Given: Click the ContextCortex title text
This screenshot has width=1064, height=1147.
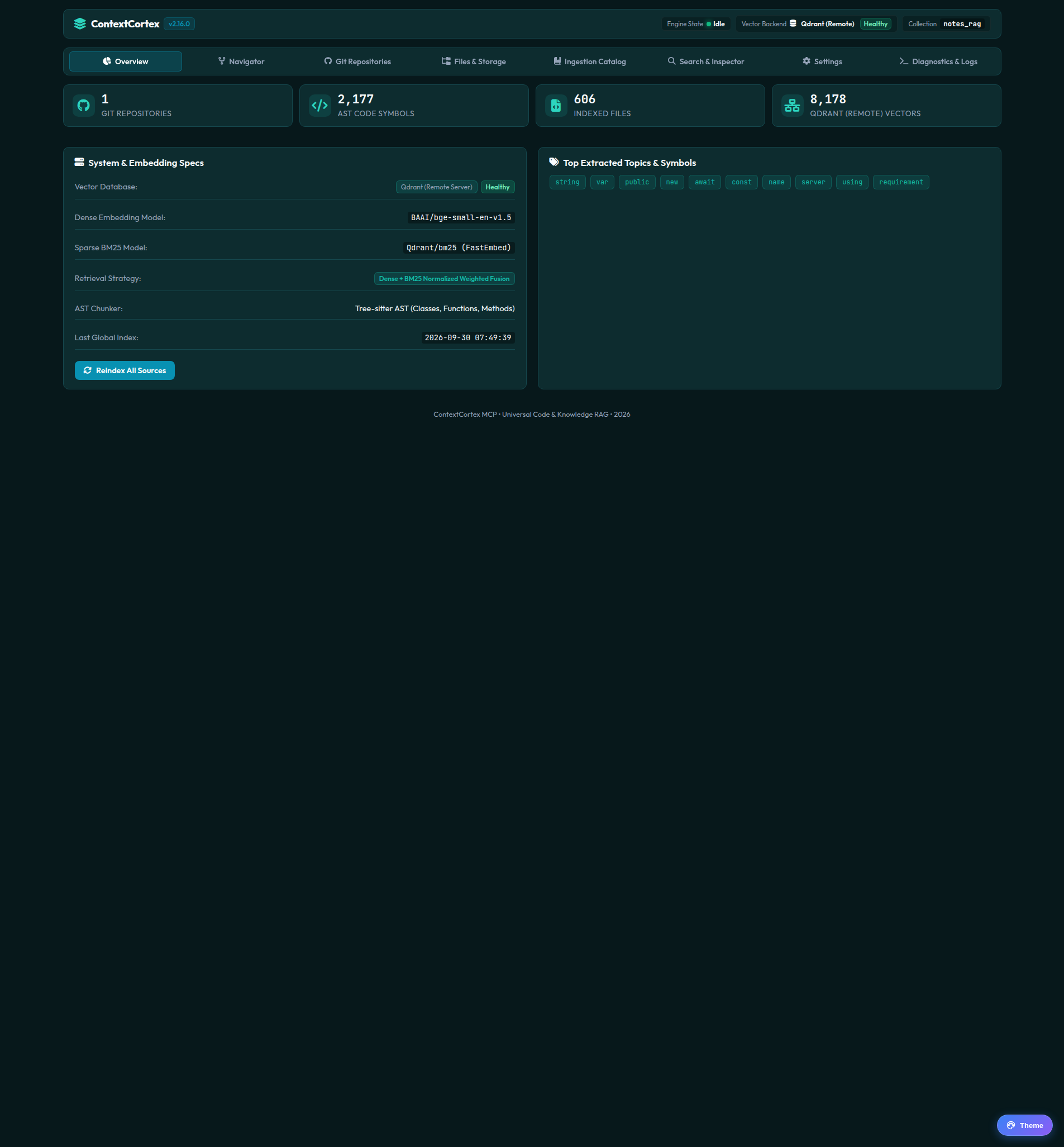Looking at the screenshot, I should click(125, 23).
